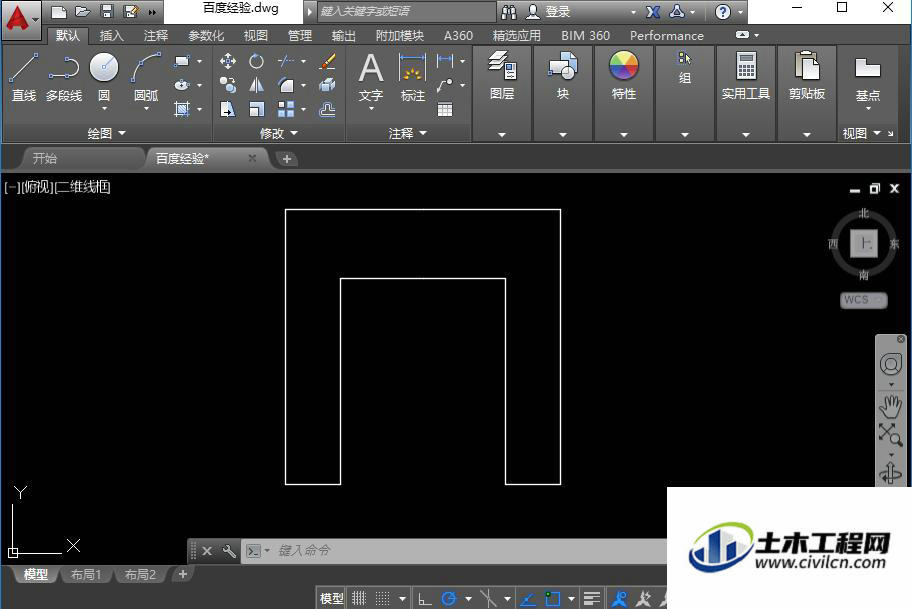Click the Explode tool icon
912x609 pixels.
point(327,85)
